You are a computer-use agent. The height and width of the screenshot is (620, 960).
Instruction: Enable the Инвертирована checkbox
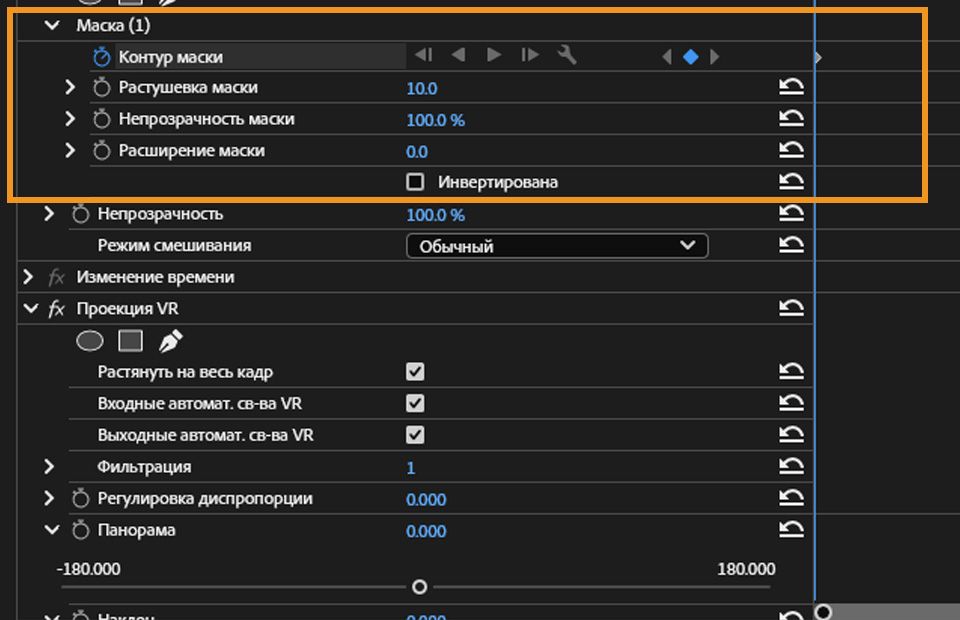[415, 182]
